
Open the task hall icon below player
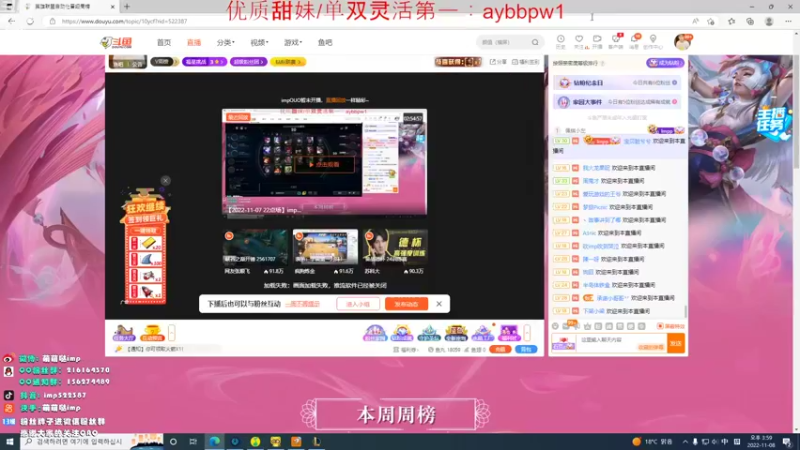pos(124,333)
